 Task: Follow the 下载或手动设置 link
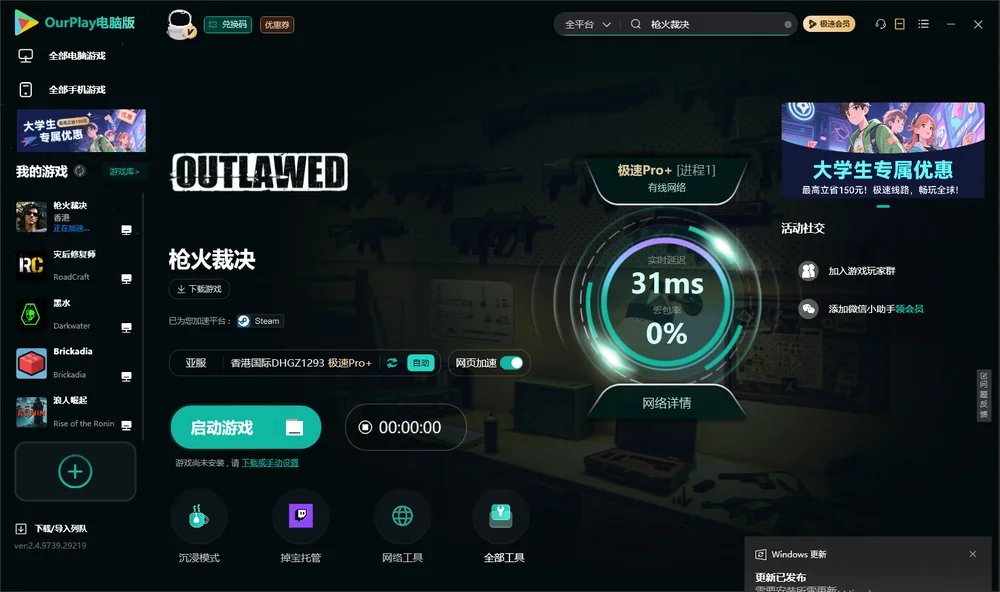pos(270,463)
